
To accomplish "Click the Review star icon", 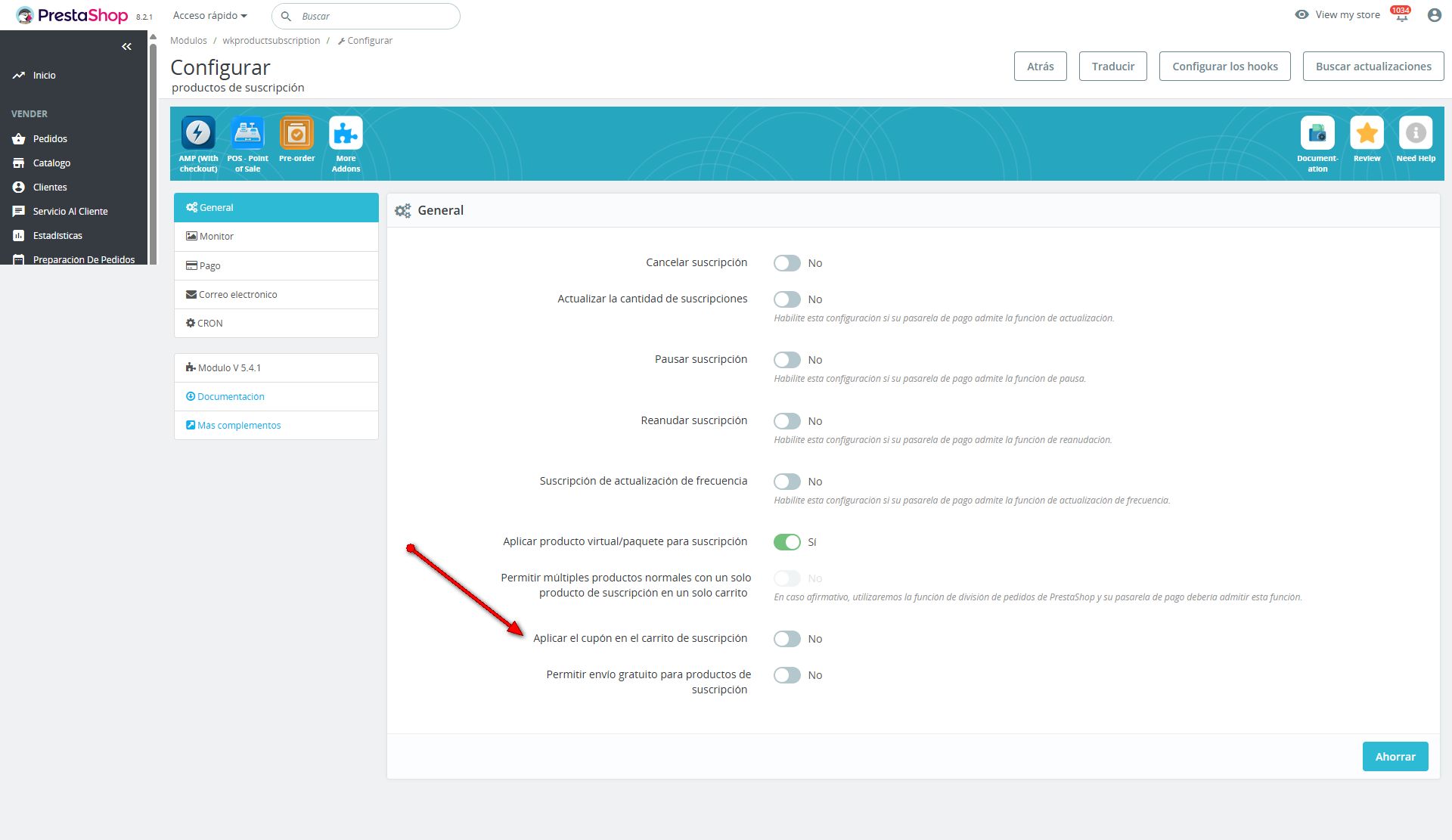I will click(x=1367, y=134).
